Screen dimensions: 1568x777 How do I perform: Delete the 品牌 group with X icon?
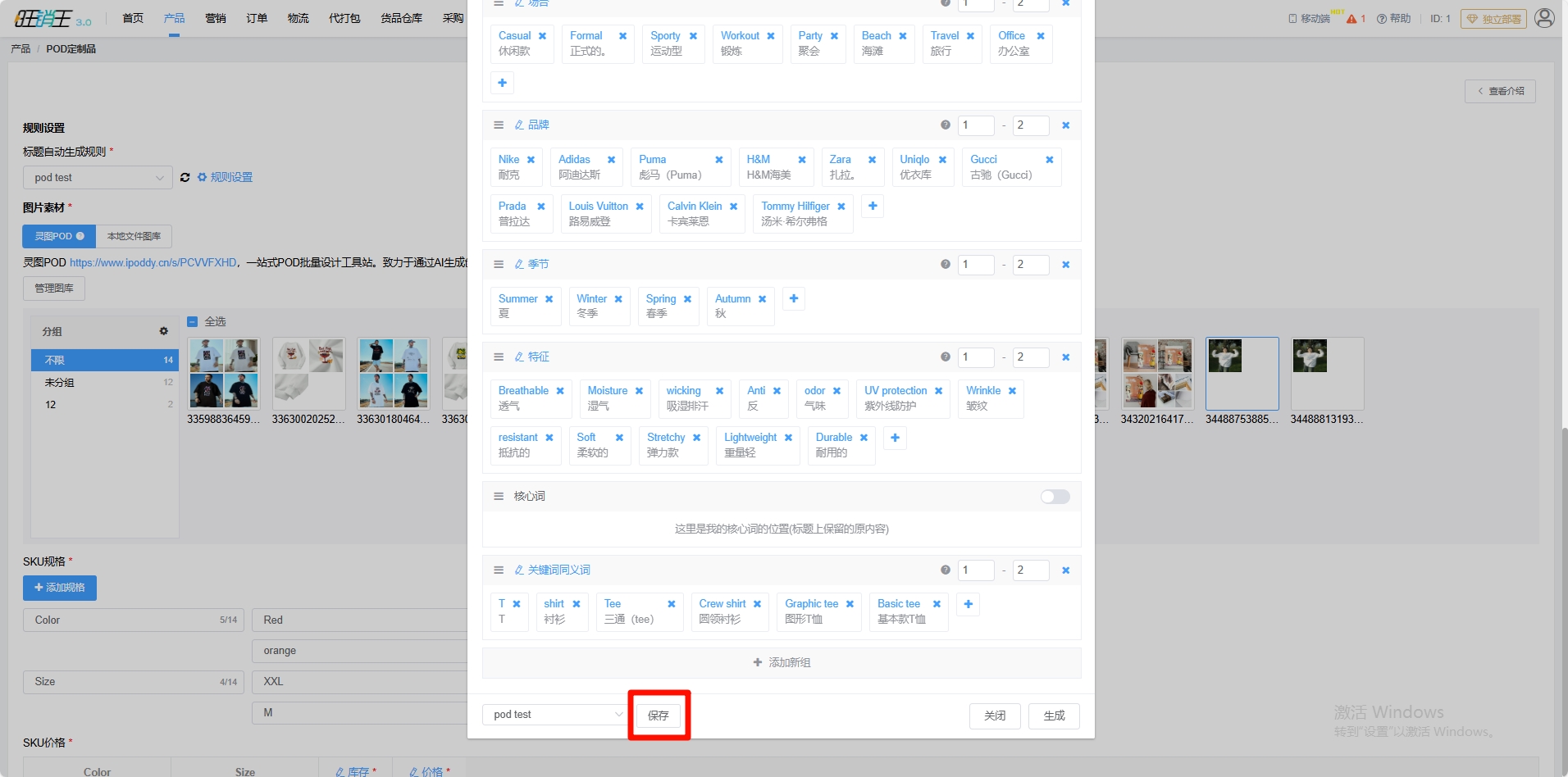coord(1065,125)
